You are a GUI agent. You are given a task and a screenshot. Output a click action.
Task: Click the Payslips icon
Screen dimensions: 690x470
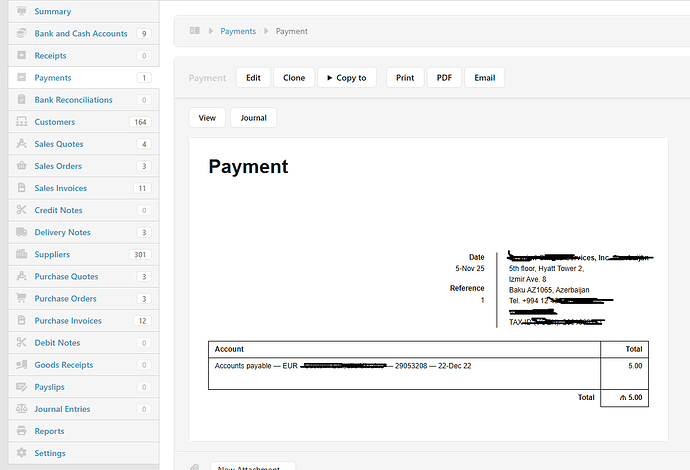click(x=21, y=386)
